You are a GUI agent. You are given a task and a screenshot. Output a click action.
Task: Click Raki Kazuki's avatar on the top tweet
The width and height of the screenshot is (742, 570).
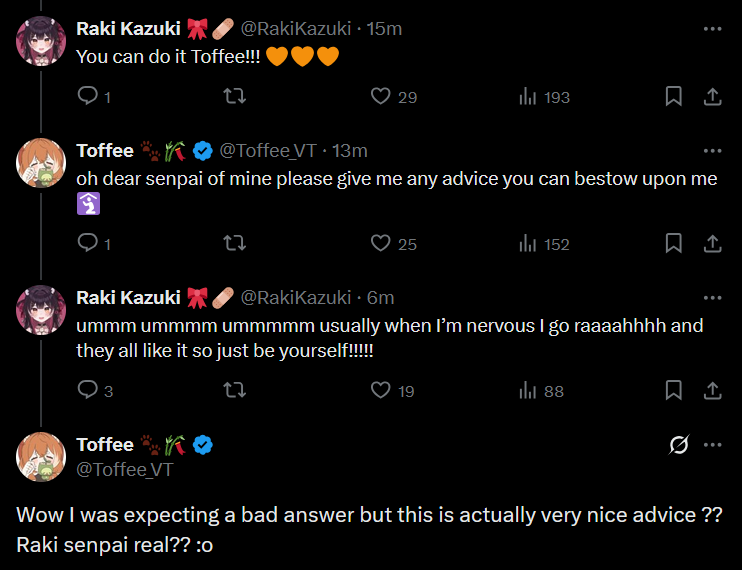click(x=41, y=43)
